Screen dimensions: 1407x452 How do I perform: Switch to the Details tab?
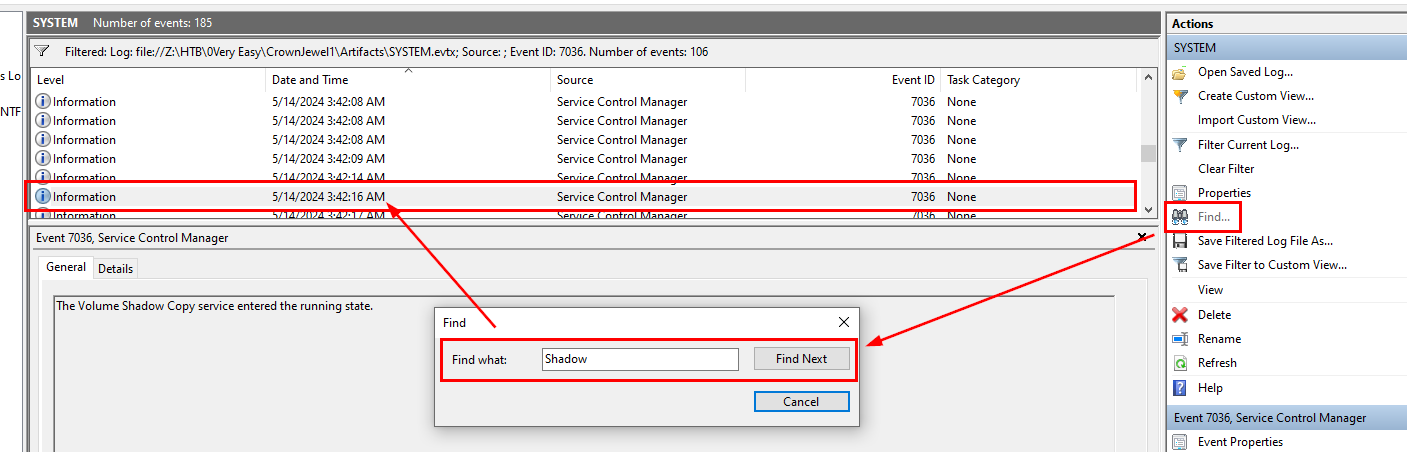click(115, 268)
